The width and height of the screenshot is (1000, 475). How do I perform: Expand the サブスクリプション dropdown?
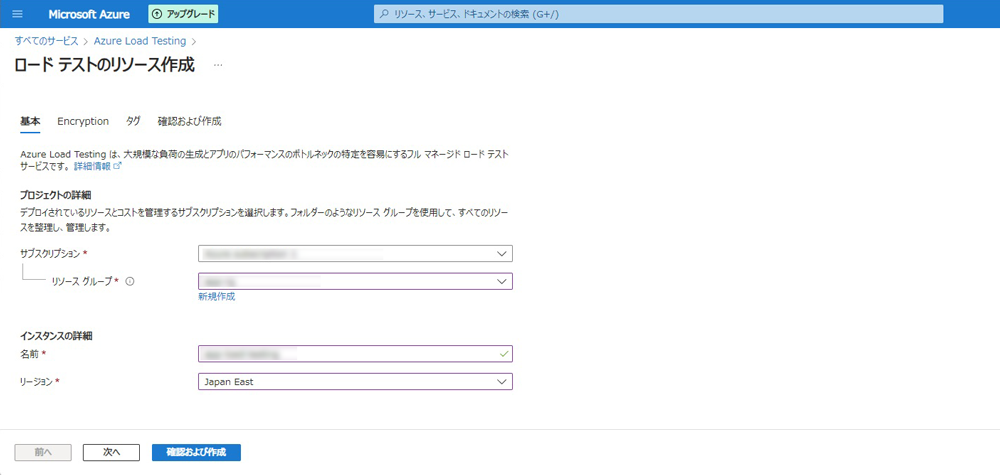[355, 254]
